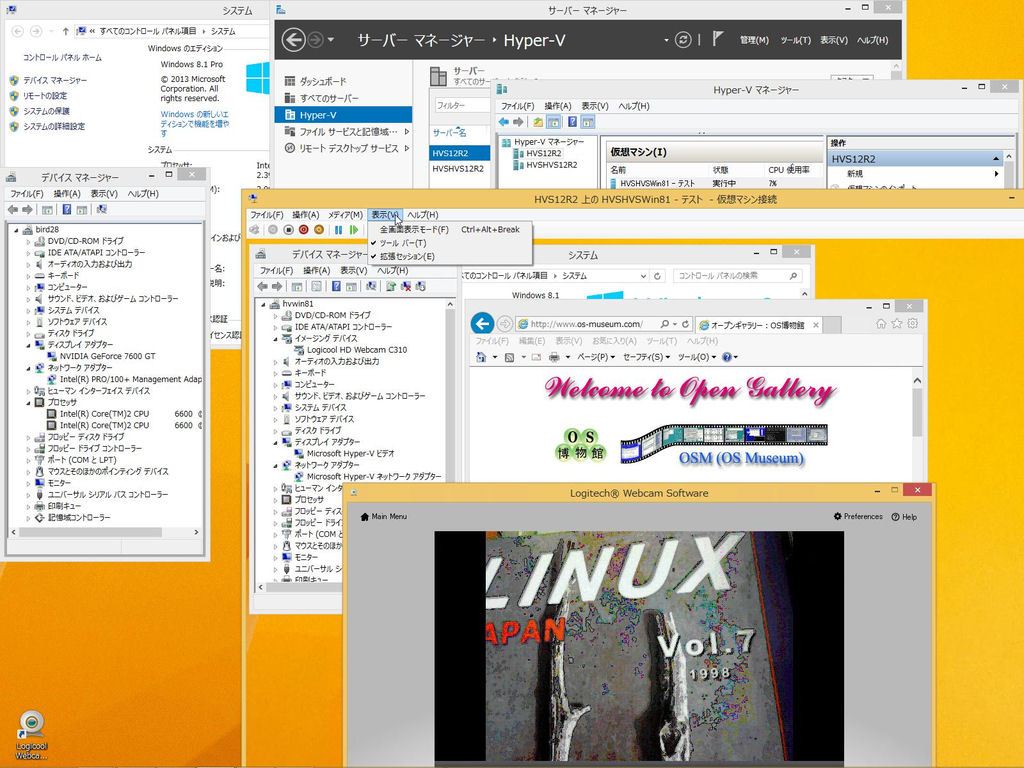Select NVIDIA GeForce 7600 GT device
The height and width of the screenshot is (768, 1024).
(108, 357)
